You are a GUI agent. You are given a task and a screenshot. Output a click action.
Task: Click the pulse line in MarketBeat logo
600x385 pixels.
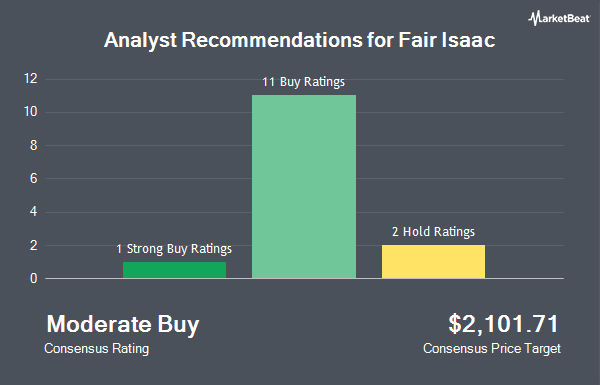[x=534, y=18]
